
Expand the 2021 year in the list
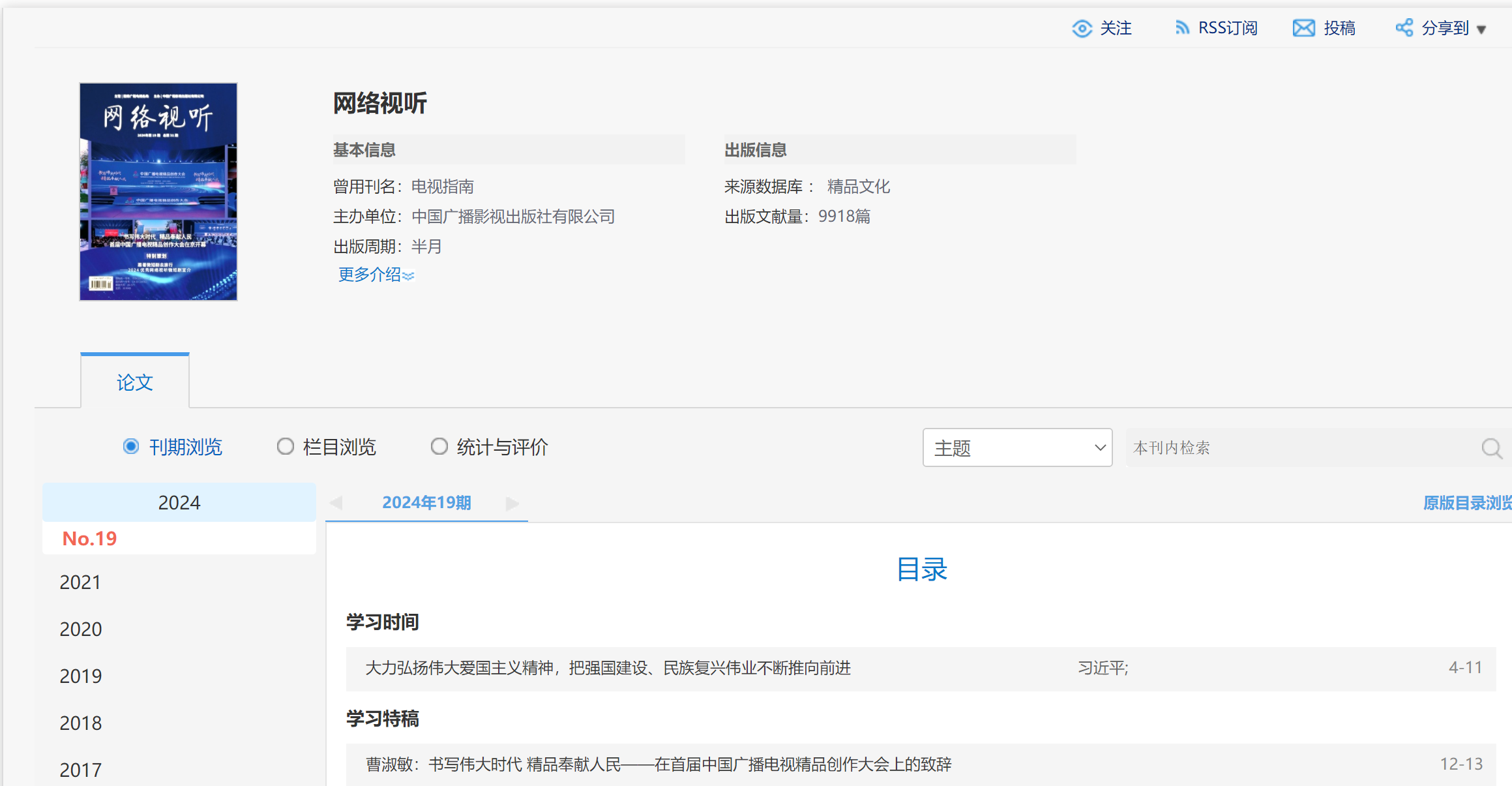81,582
